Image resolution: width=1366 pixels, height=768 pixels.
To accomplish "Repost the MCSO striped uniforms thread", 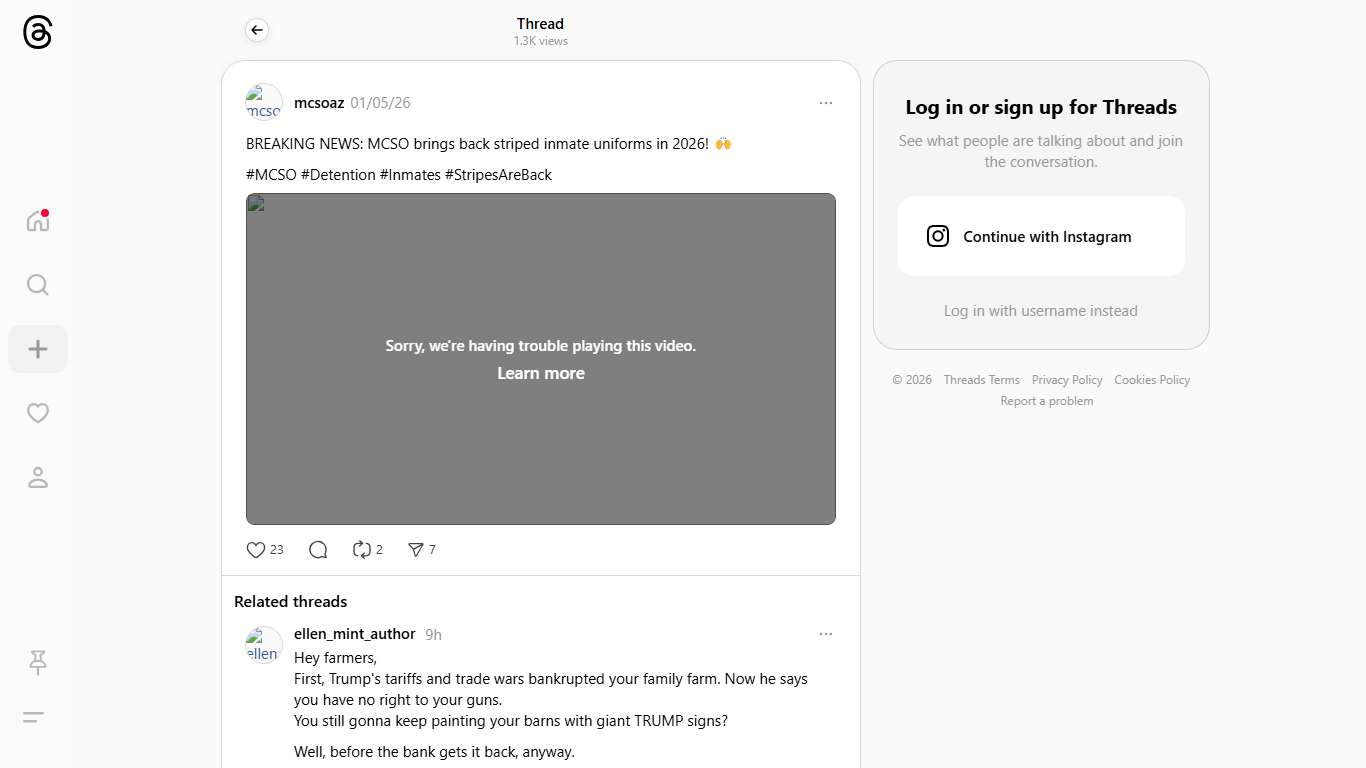I will pyautogui.click(x=367, y=549).
